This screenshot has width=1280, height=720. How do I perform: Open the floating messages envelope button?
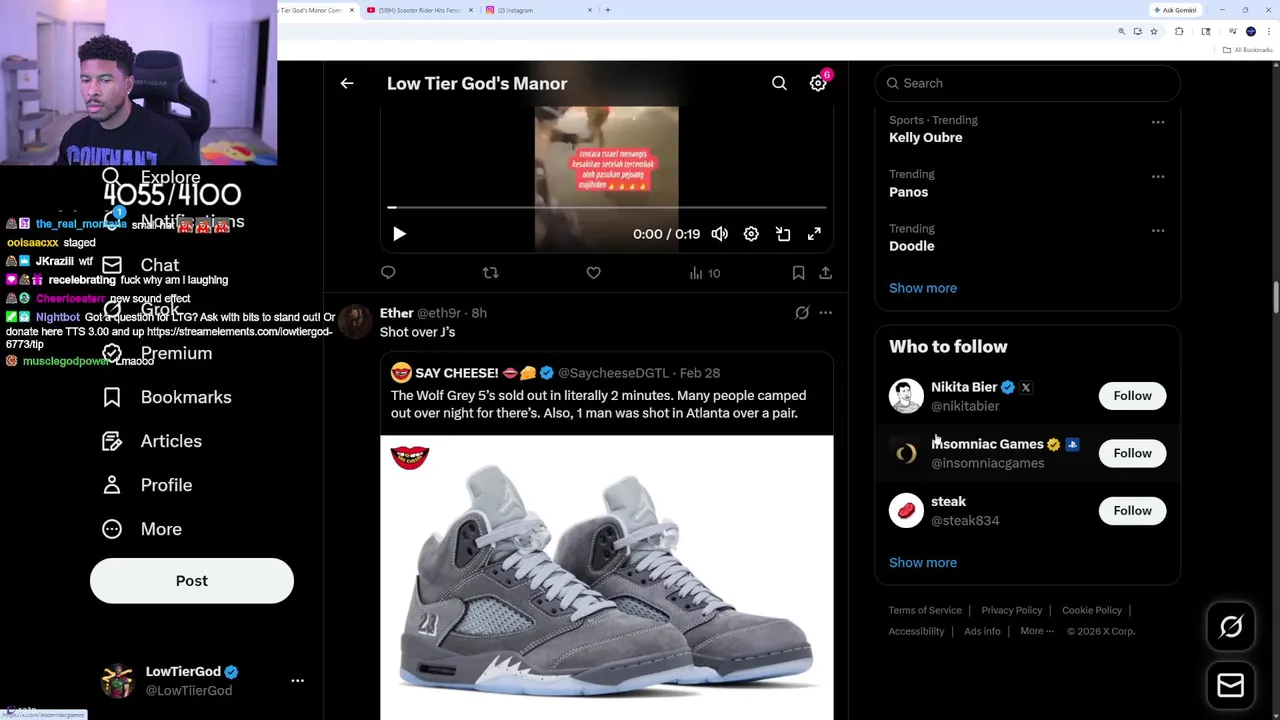point(1231,685)
